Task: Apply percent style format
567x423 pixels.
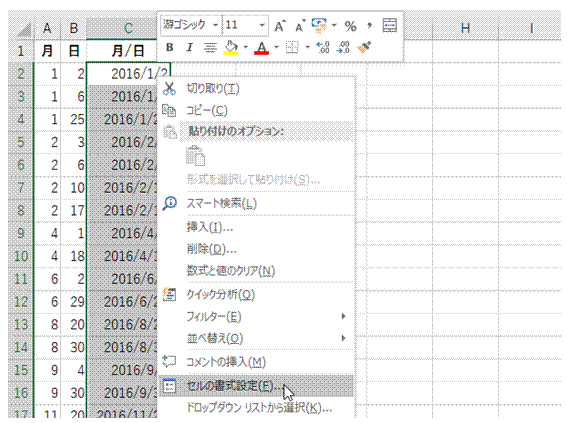Action: tap(350, 26)
